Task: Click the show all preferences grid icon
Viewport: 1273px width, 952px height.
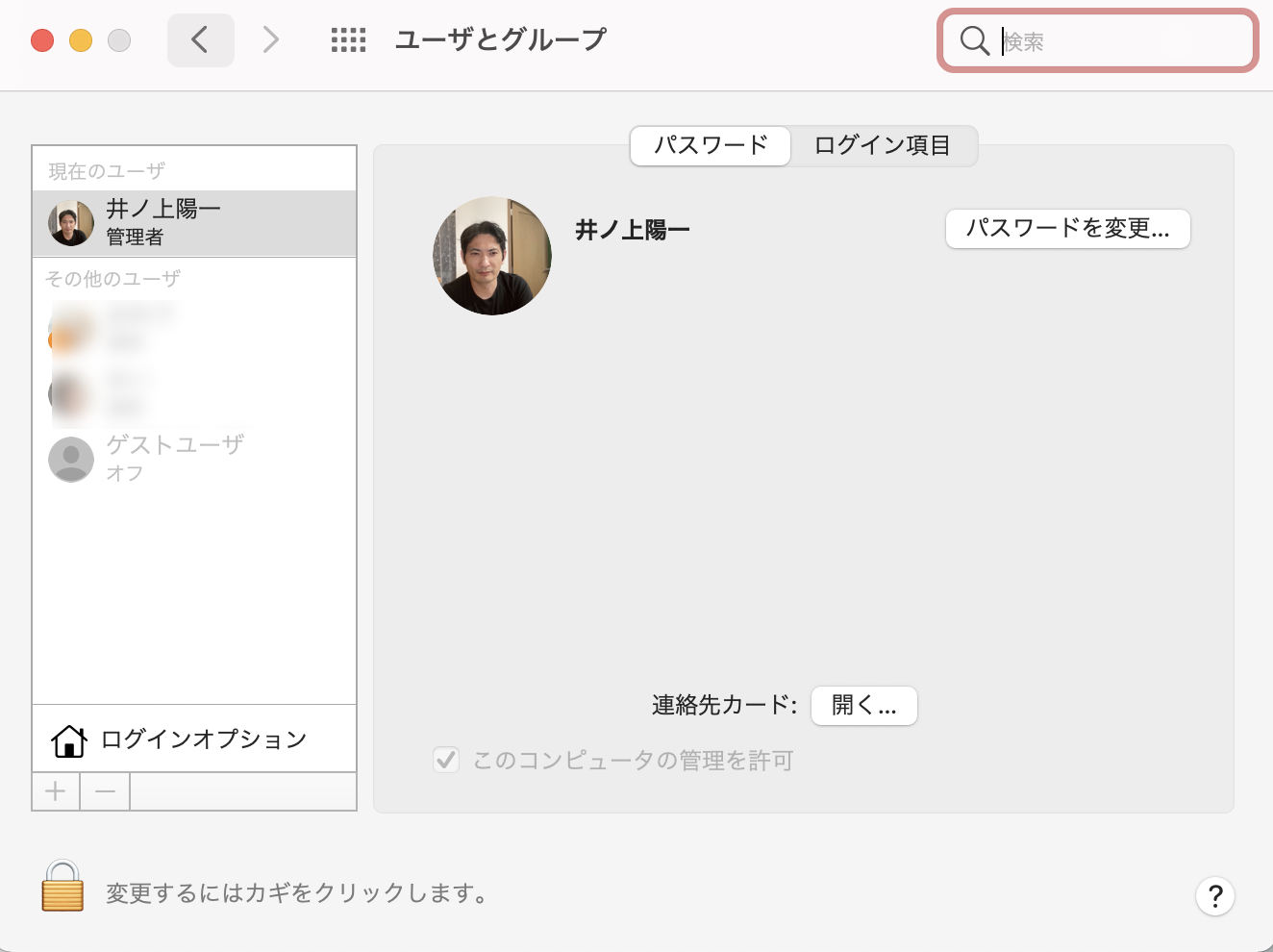Action: (x=348, y=40)
